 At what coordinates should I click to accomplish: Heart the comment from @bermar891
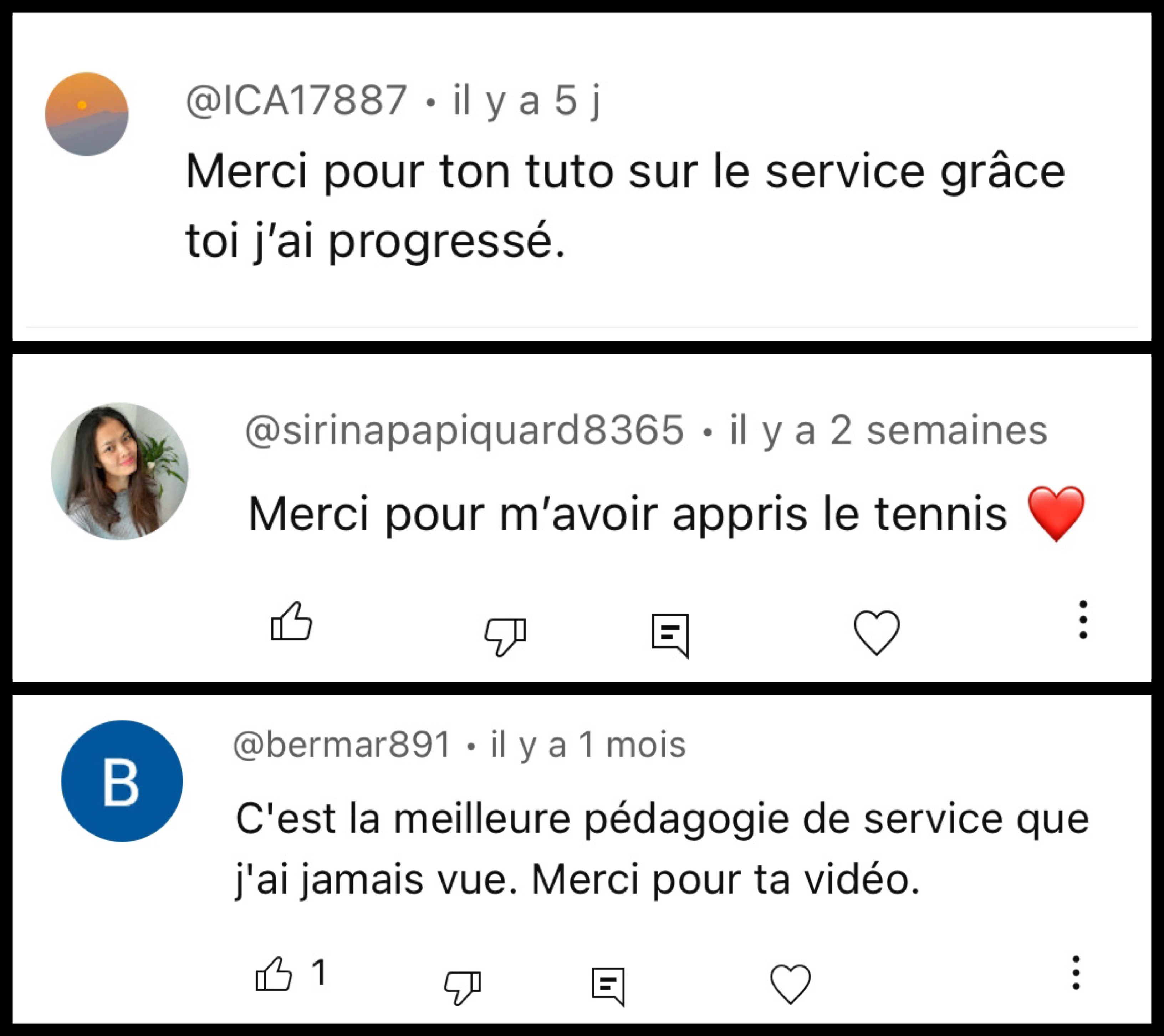[x=790, y=984]
